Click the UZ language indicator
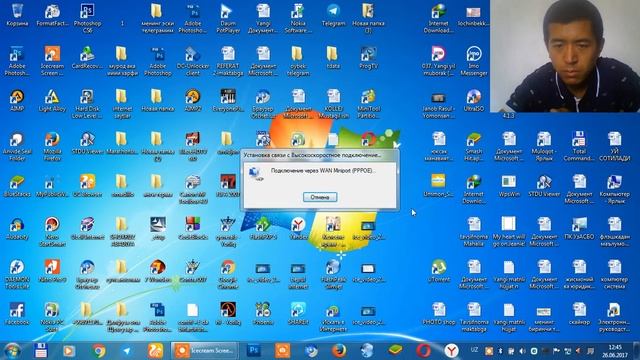Viewport: 640px width, 360px height. tap(474, 350)
